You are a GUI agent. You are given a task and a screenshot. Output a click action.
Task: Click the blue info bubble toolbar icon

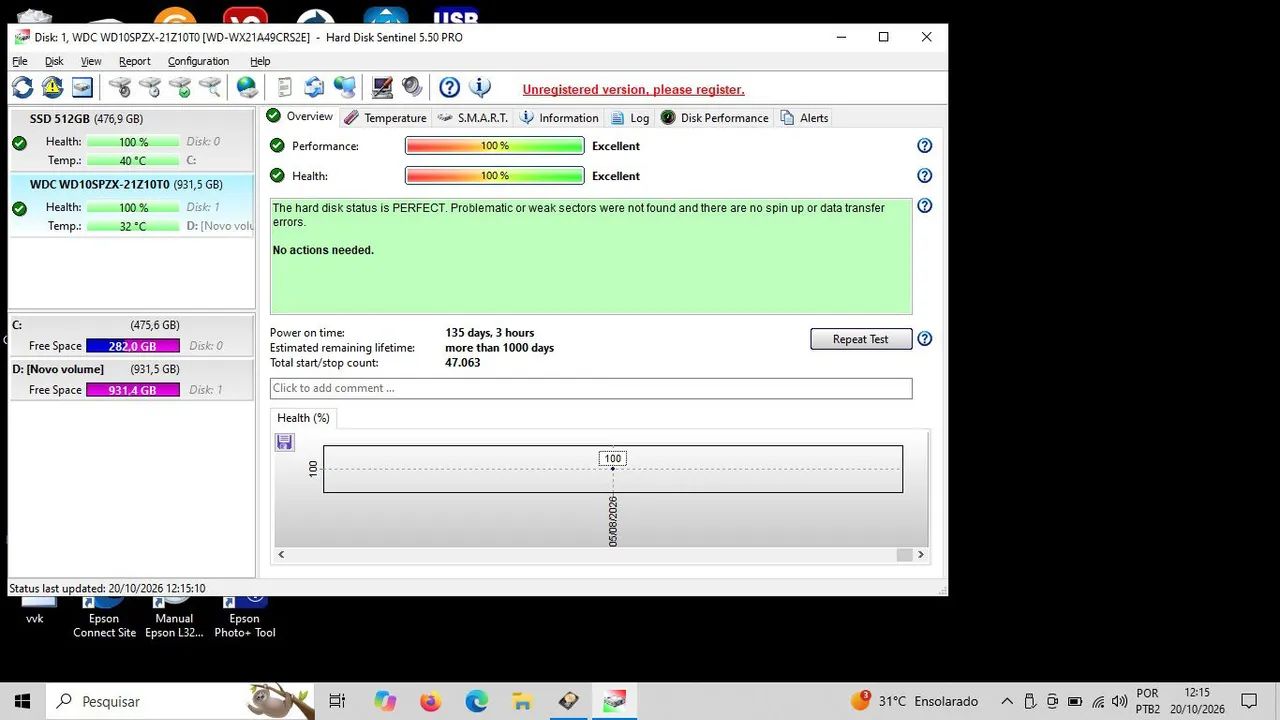(x=480, y=88)
